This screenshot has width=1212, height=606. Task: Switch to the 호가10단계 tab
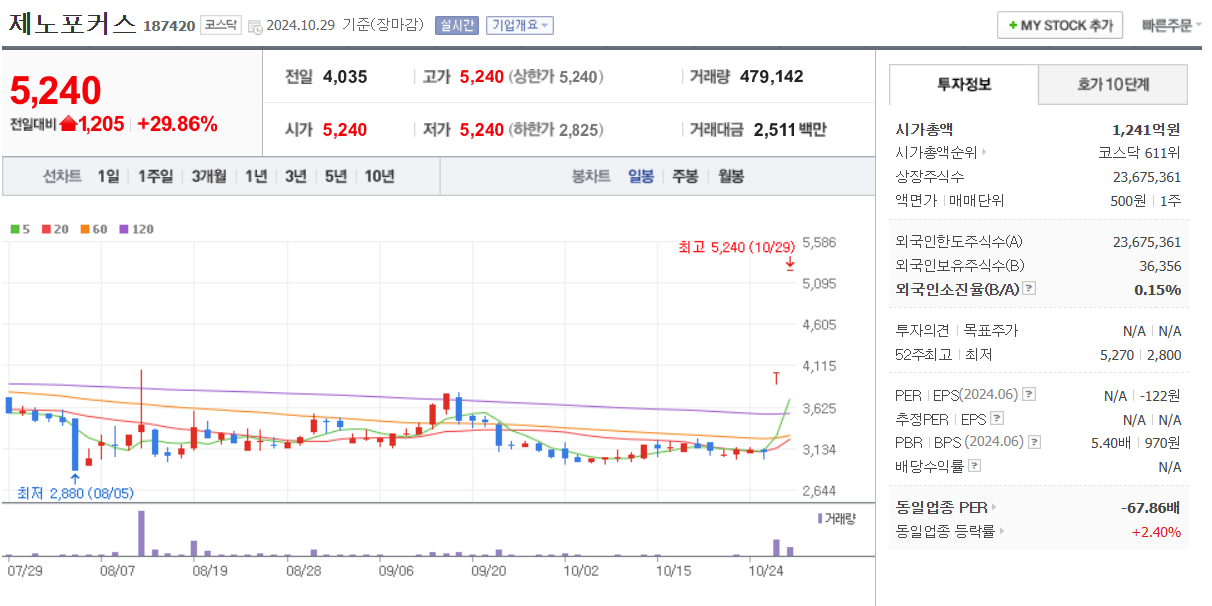tap(1113, 85)
